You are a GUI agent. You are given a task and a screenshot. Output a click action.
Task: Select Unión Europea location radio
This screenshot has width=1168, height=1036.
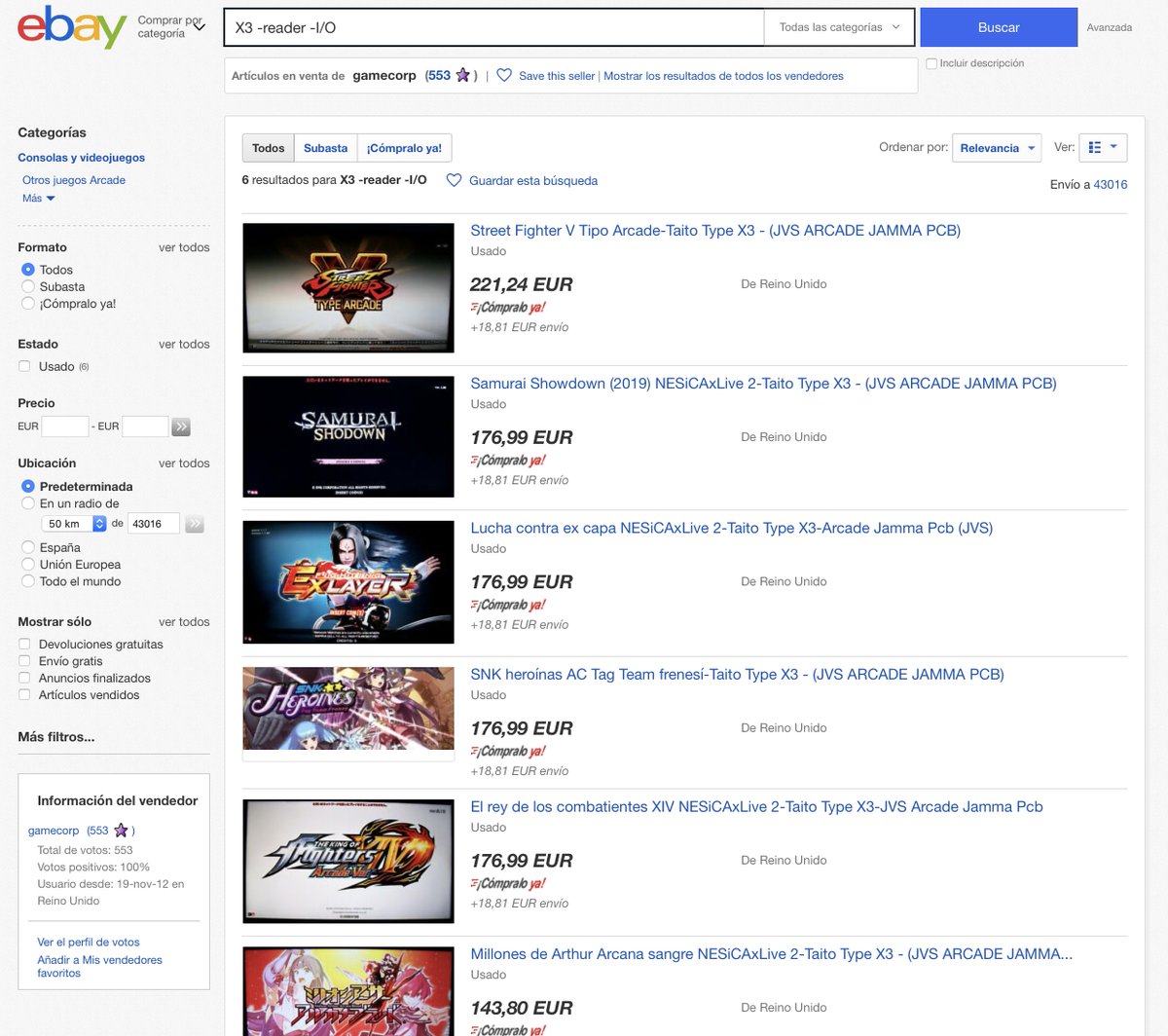point(27,564)
